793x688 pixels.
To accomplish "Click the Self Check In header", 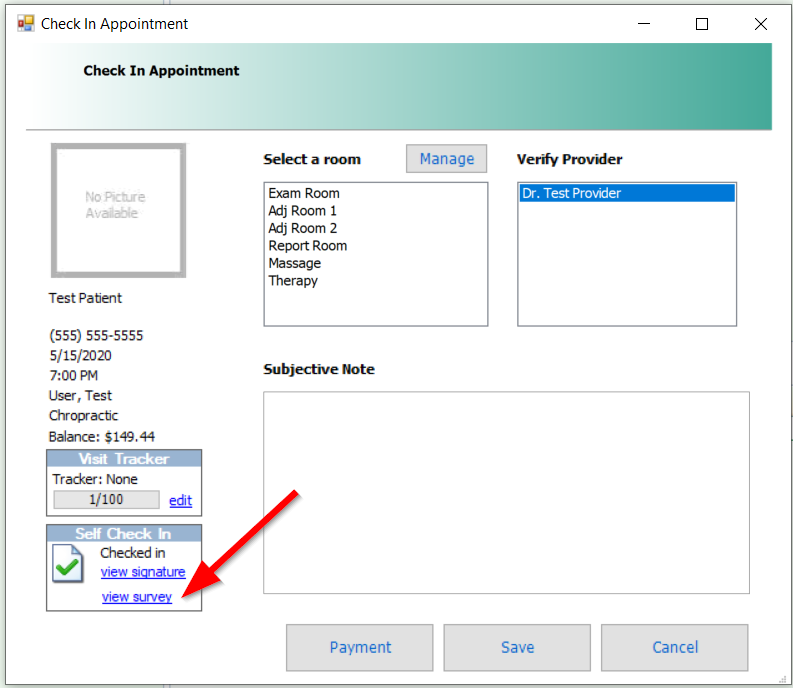I will point(124,533).
